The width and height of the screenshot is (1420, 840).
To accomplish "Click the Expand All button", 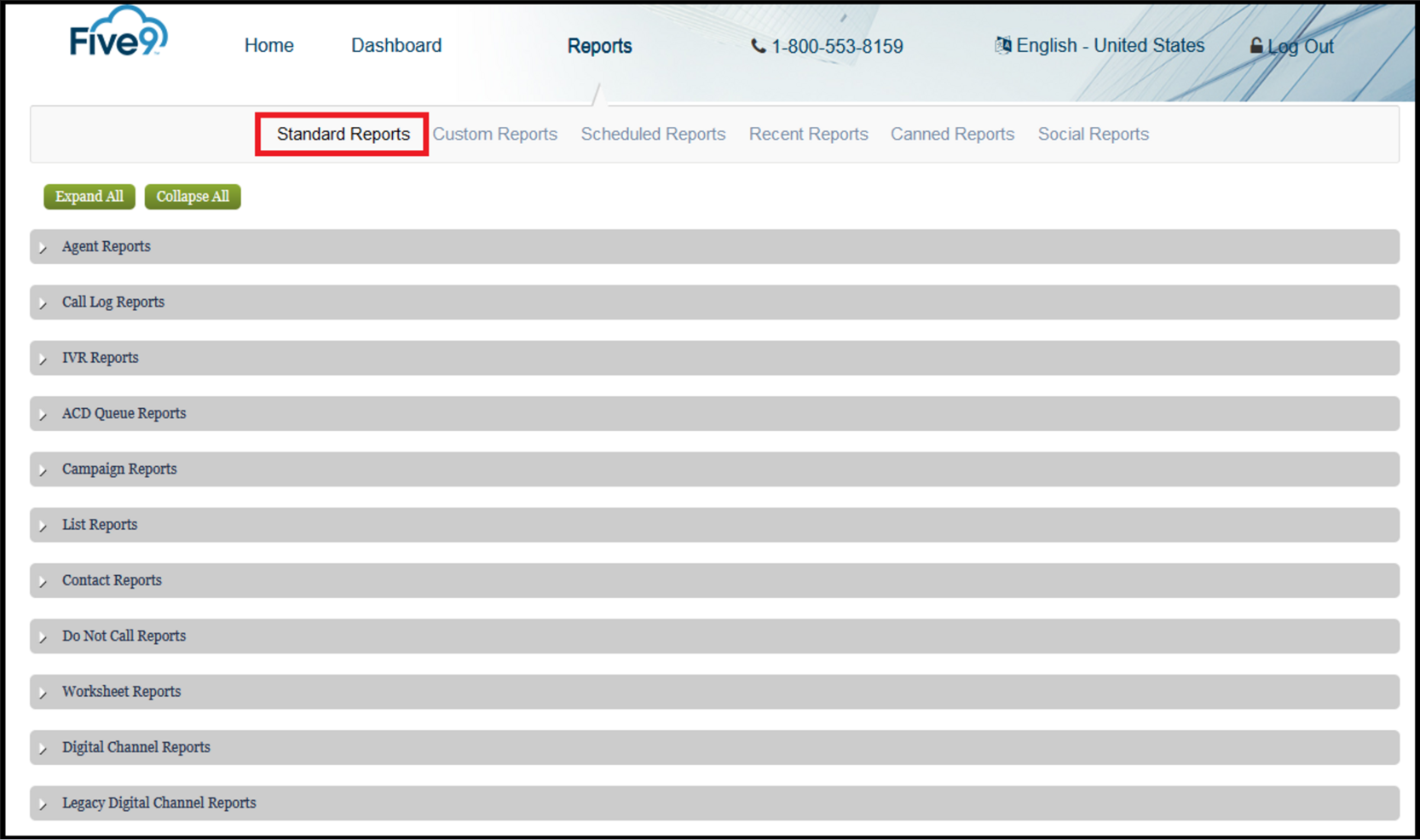I will [x=89, y=196].
